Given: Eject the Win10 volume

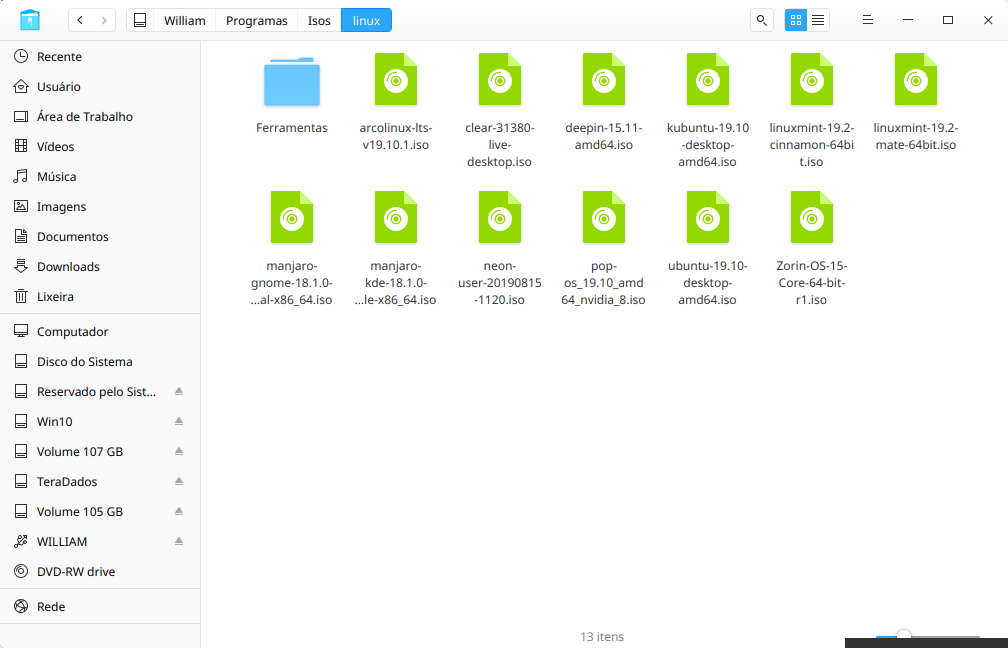Looking at the screenshot, I should [179, 422].
